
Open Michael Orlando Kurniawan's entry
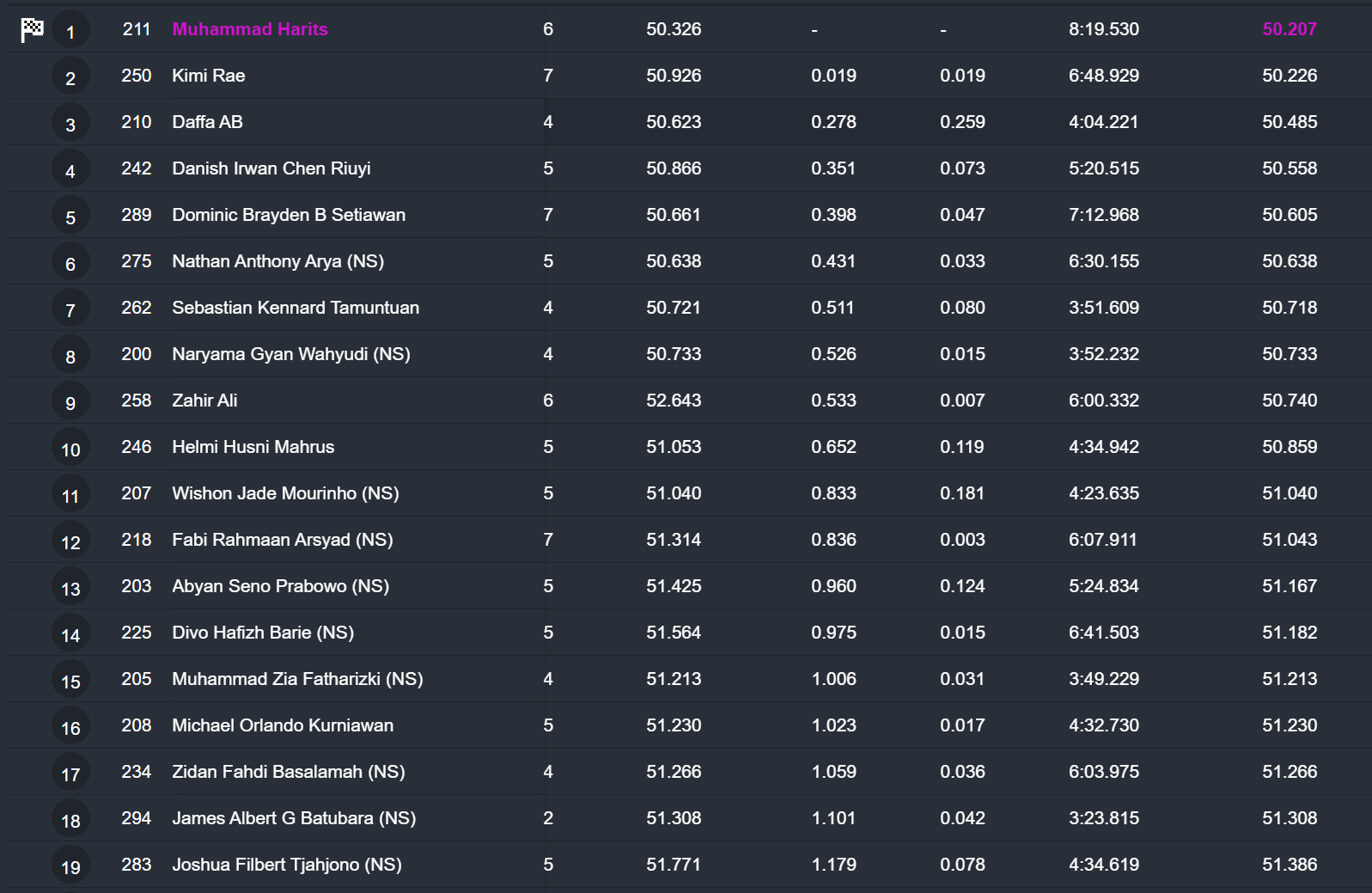pos(282,725)
